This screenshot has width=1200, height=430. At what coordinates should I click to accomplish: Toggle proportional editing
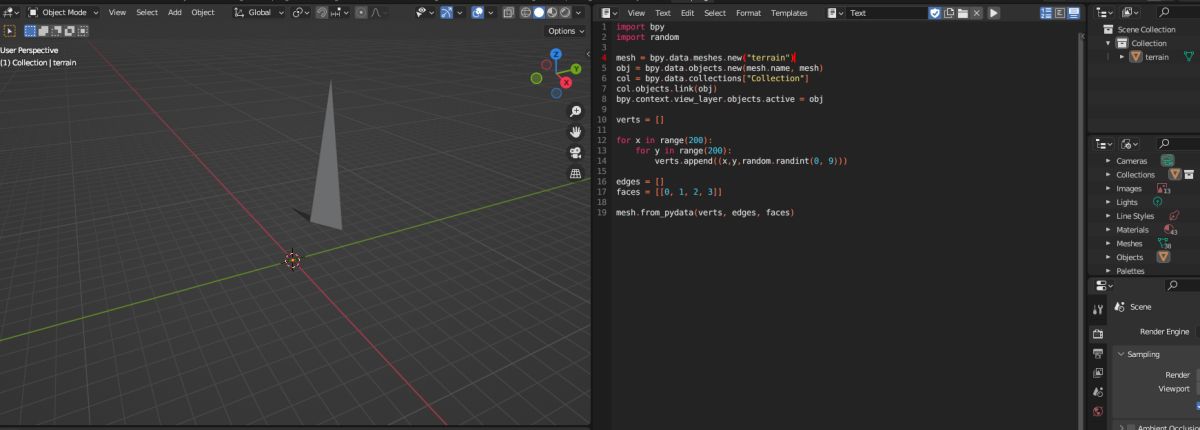click(x=361, y=13)
